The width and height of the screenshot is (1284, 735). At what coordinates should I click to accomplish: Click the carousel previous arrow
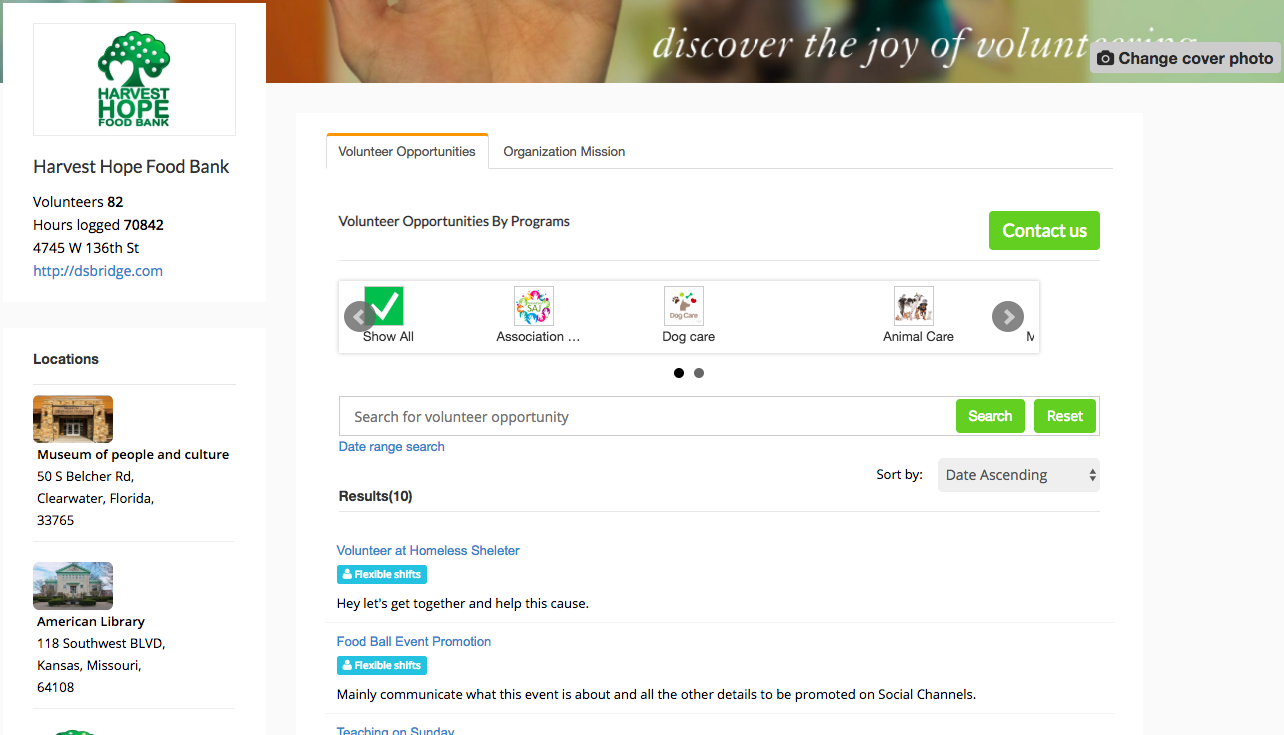tap(358, 317)
